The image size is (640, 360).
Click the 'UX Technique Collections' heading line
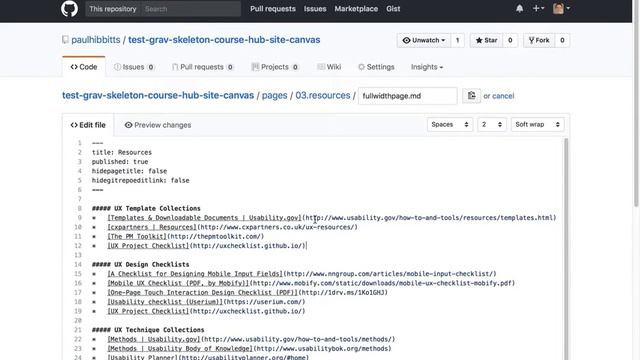point(148,330)
